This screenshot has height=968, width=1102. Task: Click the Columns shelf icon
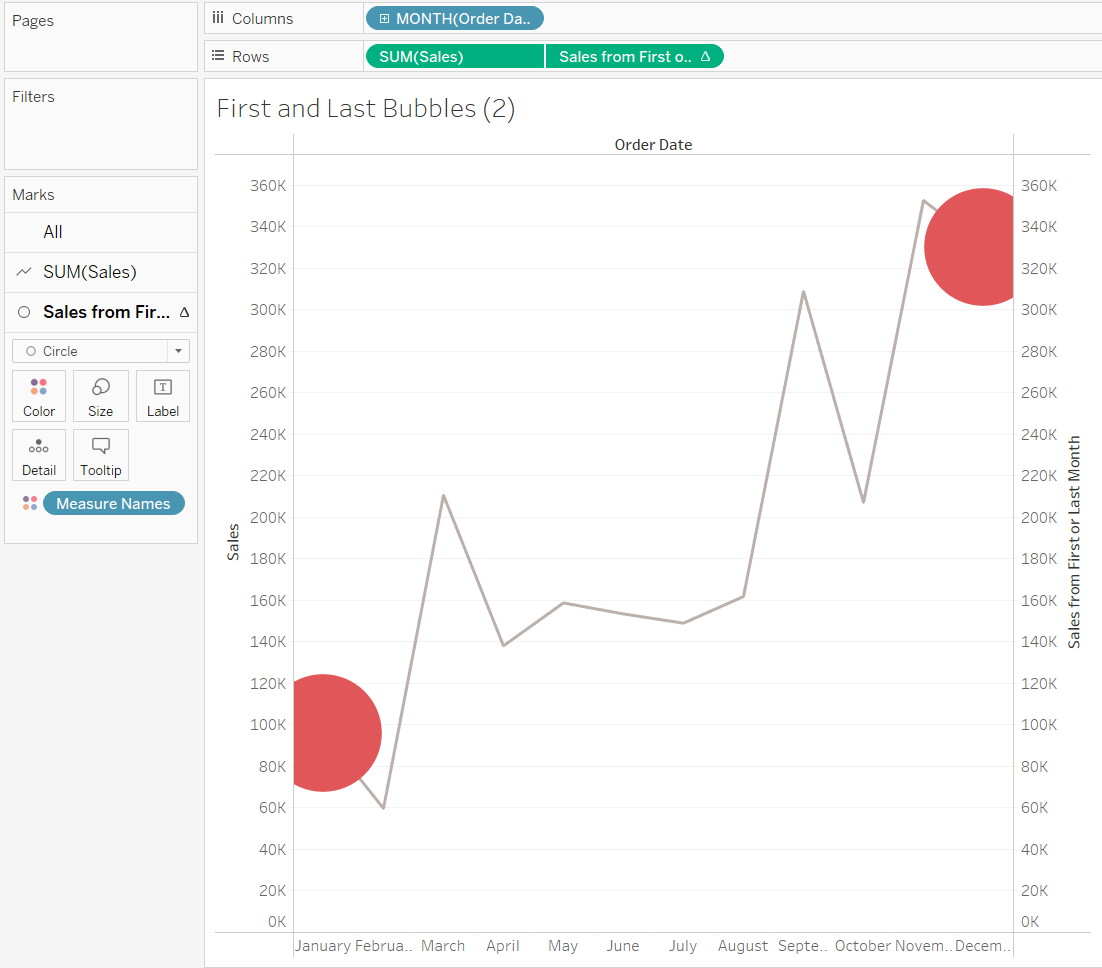pyautogui.click(x=217, y=18)
